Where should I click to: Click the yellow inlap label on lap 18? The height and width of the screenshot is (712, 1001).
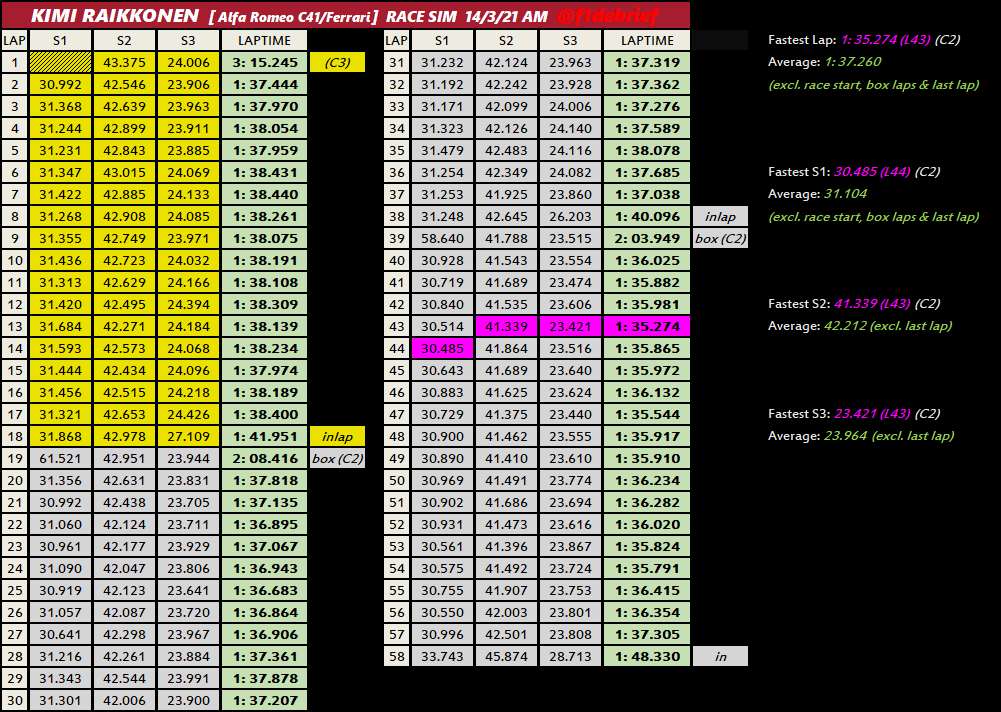point(337,436)
